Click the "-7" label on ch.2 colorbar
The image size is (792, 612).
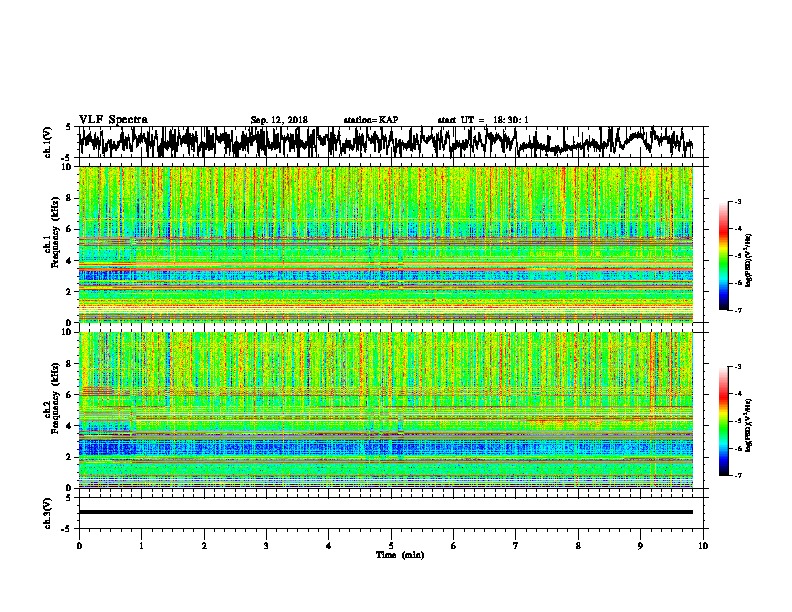[737, 475]
